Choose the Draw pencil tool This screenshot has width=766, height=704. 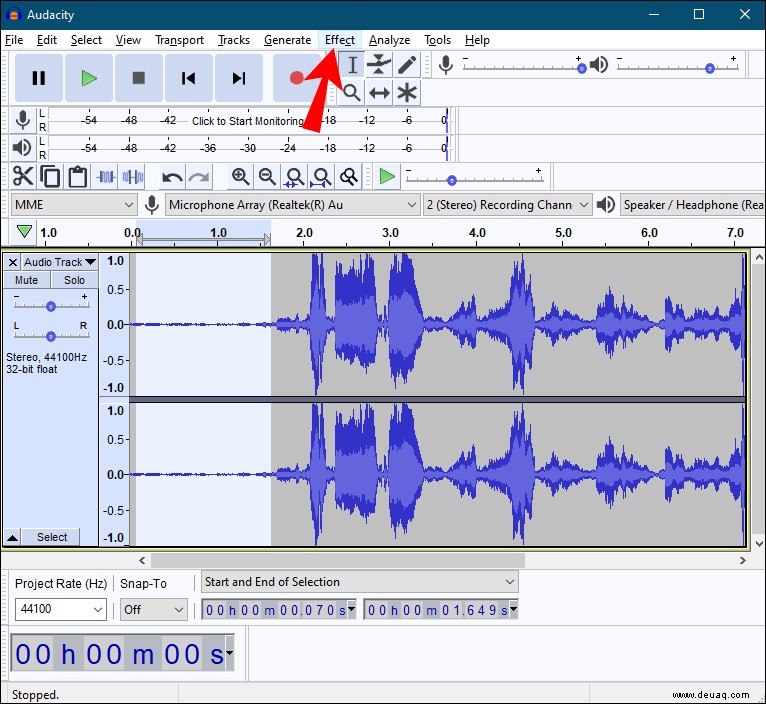406,64
